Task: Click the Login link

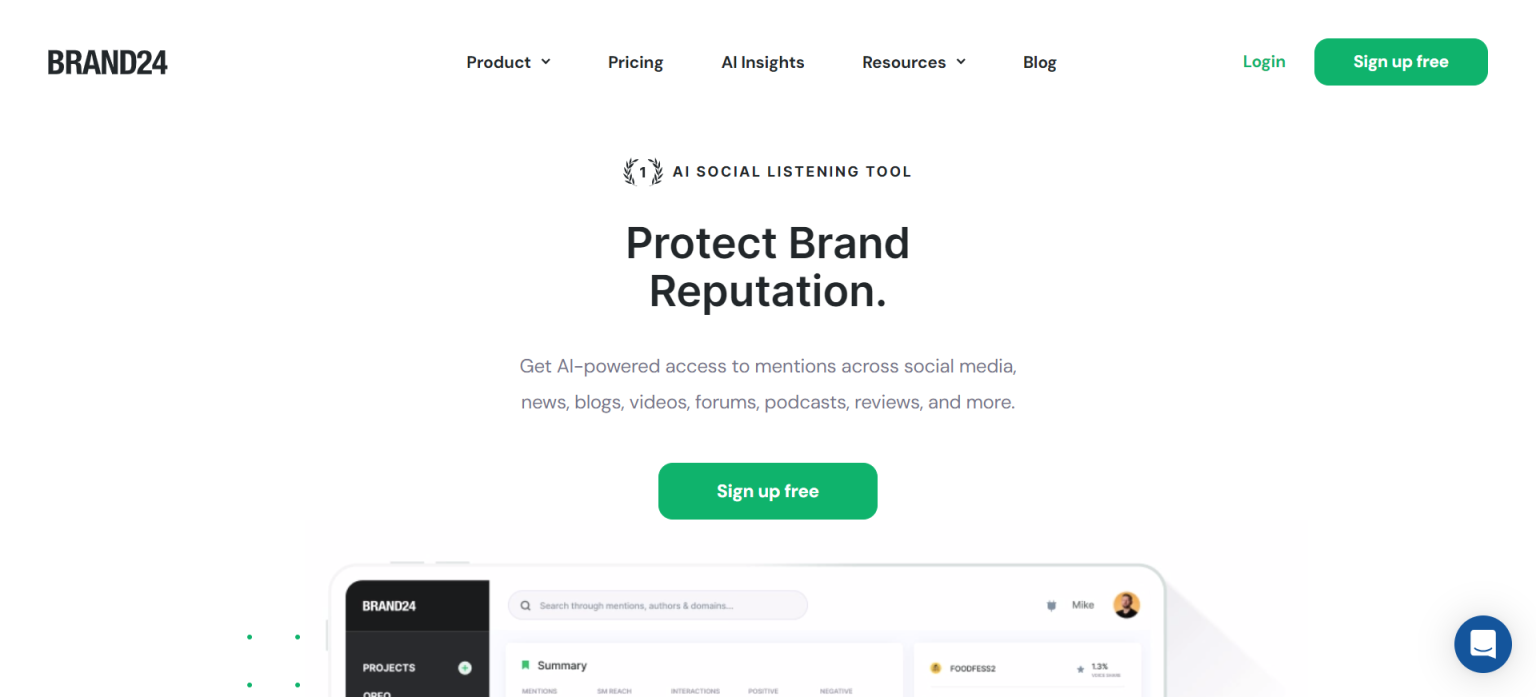Action: pos(1264,62)
